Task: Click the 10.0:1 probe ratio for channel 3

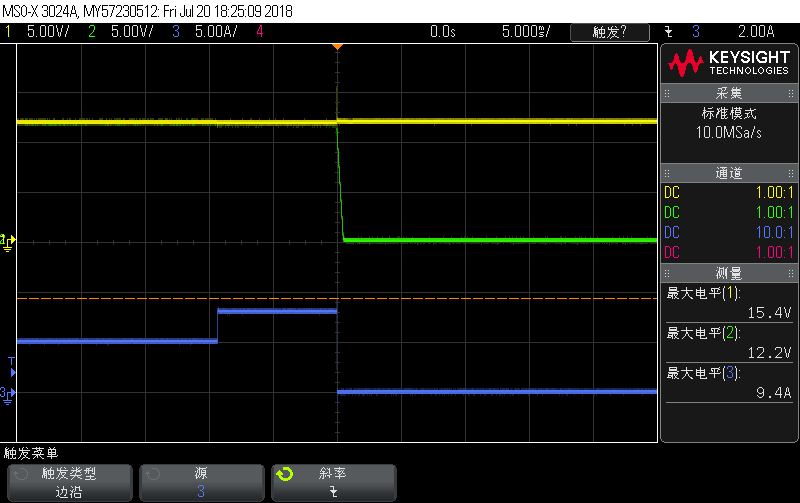Action: point(774,233)
